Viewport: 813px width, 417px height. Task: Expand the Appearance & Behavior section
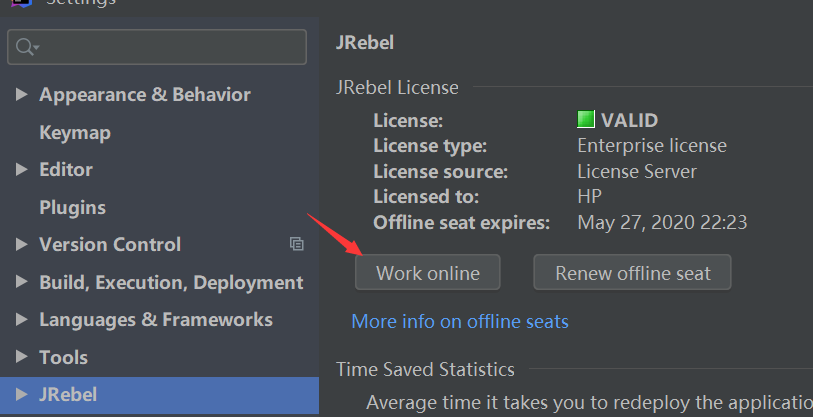22,95
